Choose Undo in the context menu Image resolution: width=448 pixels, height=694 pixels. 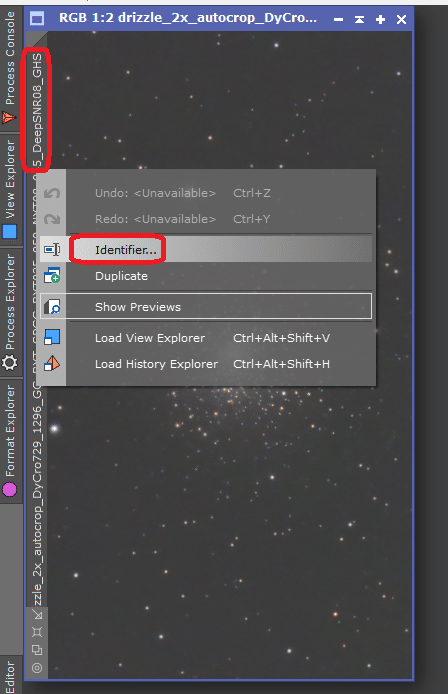tap(206, 193)
